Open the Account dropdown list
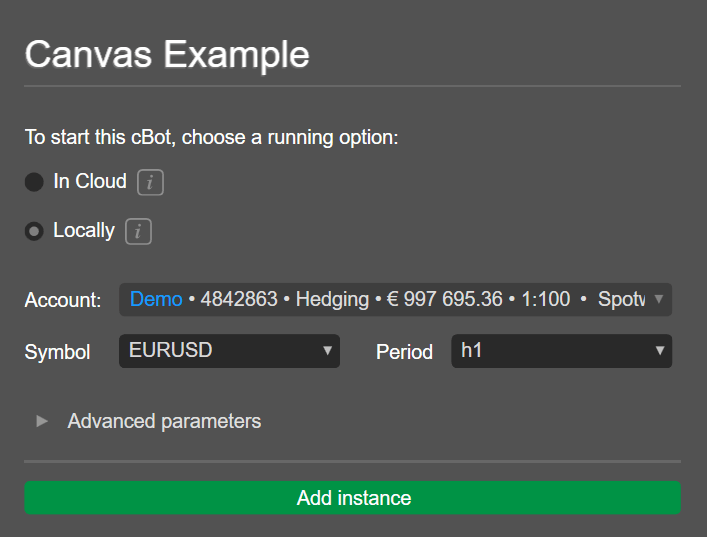This screenshot has height=537, width=707. click(x=395, y=299)
